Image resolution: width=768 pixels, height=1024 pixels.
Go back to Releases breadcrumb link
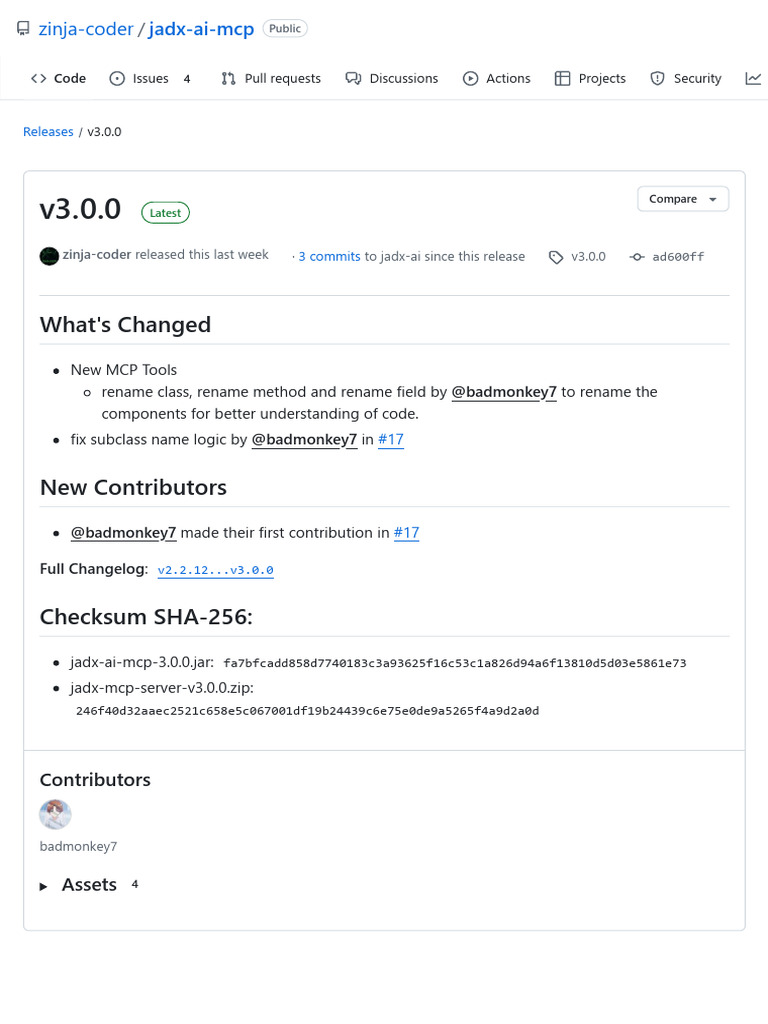[48, 131]
